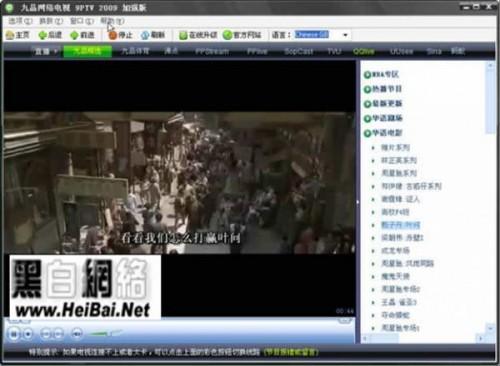Open the second menu bar item
This screenshot has width=500, height=366.
click(51, 21)
